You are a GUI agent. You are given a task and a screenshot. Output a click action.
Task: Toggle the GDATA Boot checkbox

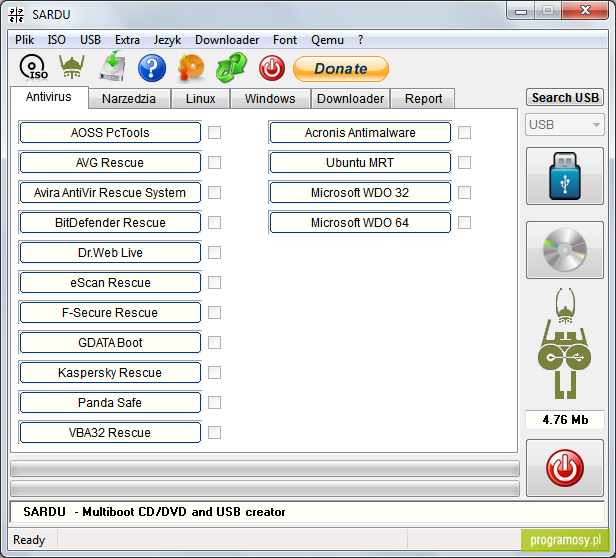point(214,342)
